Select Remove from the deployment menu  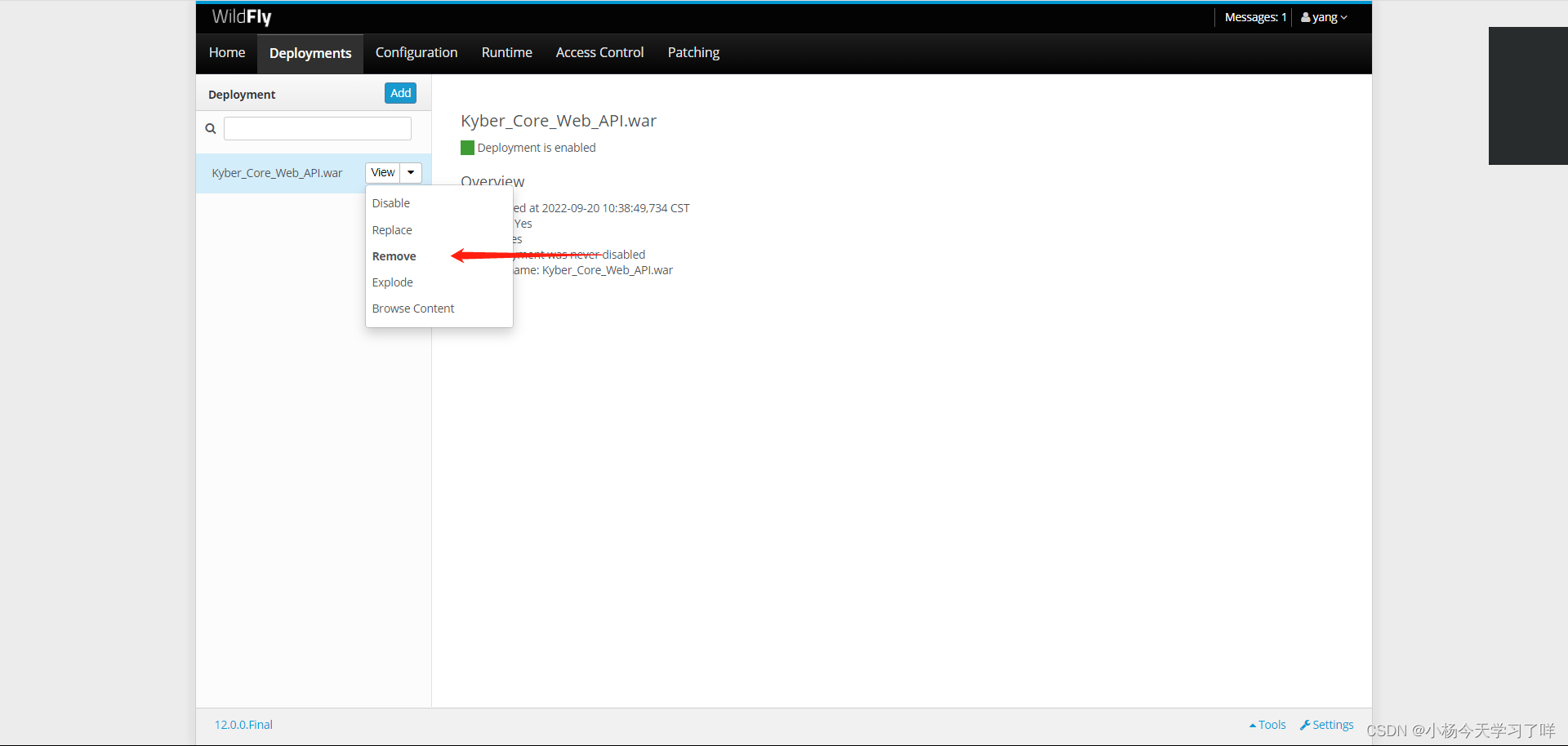point(394,255)
